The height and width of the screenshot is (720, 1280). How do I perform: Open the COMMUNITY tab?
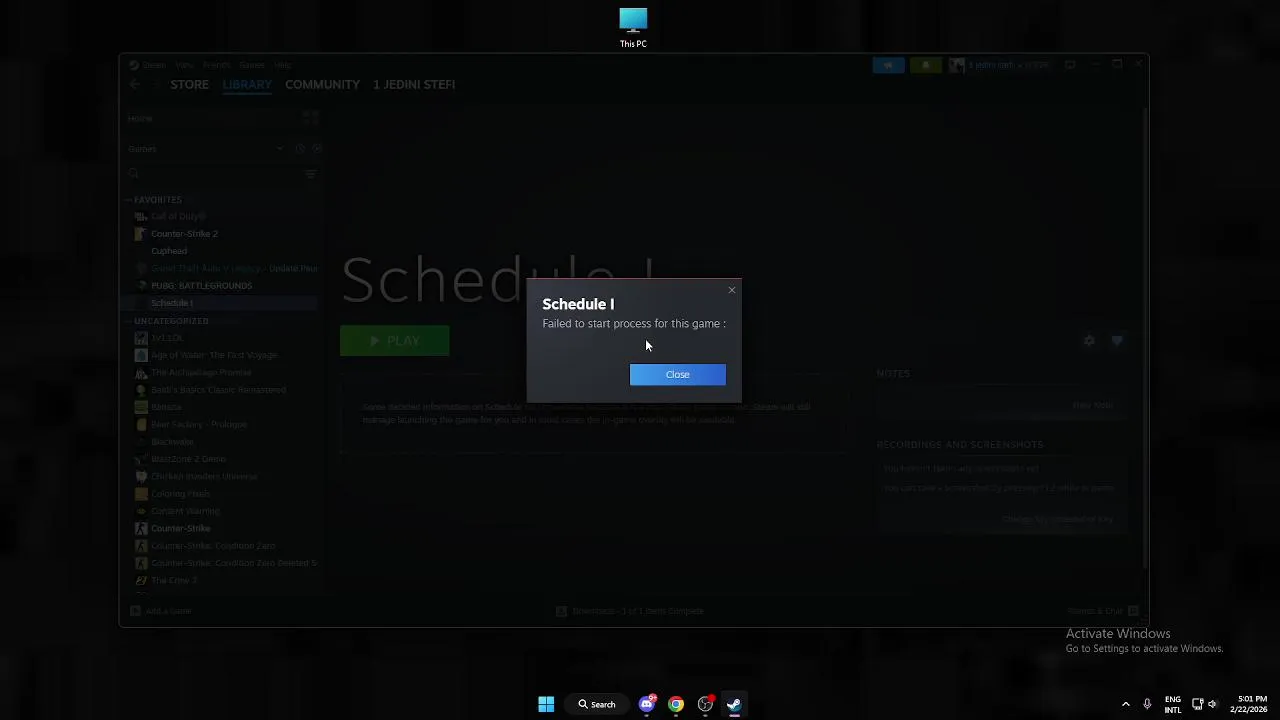tap(322, 84)
